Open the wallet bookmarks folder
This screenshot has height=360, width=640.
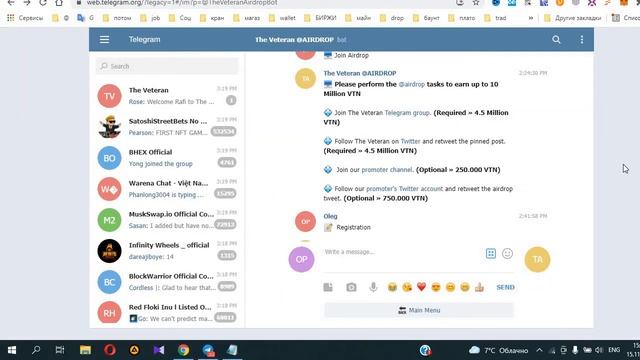coord(282,18)
